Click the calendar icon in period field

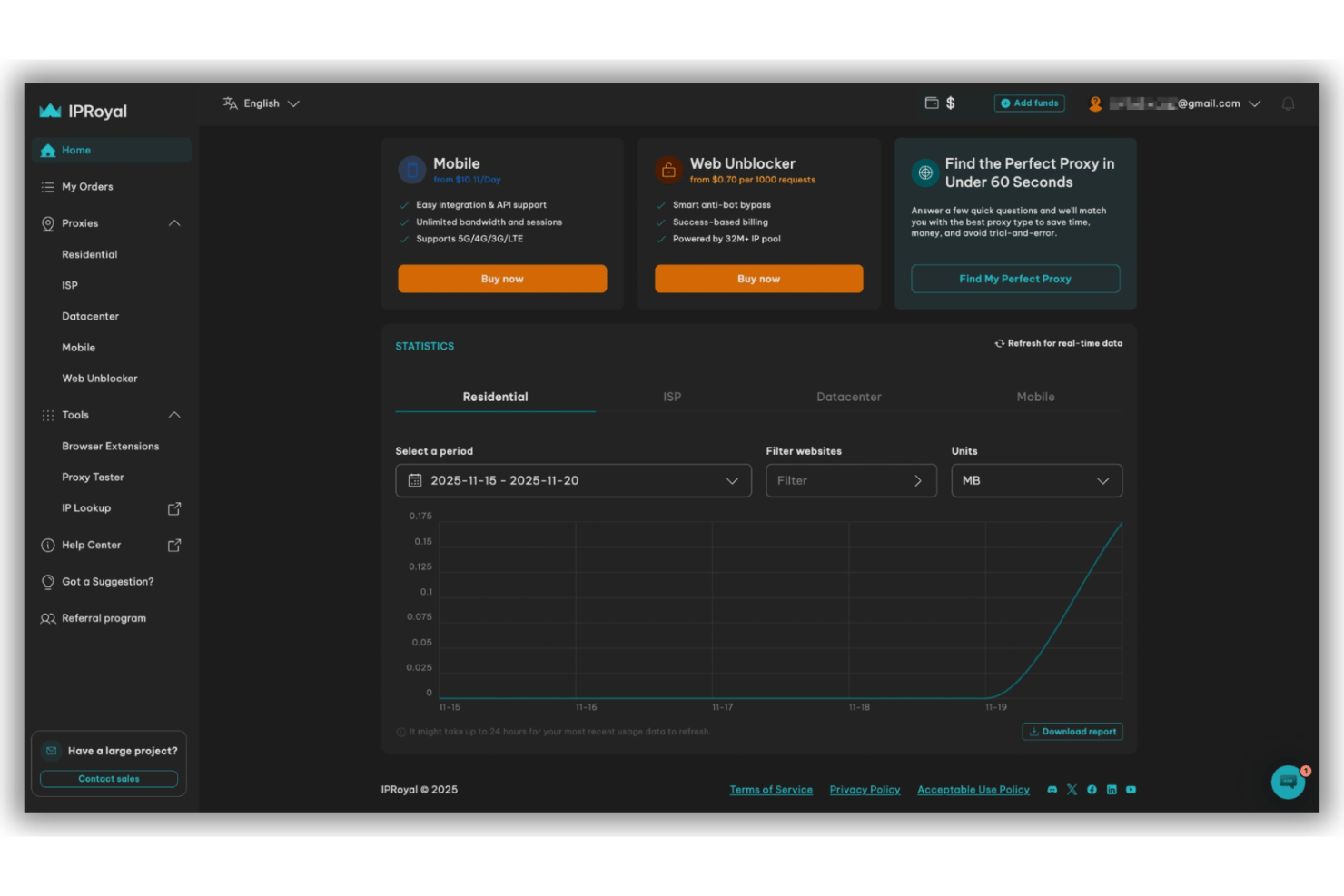pyautogui.click(x=415, y=480)
